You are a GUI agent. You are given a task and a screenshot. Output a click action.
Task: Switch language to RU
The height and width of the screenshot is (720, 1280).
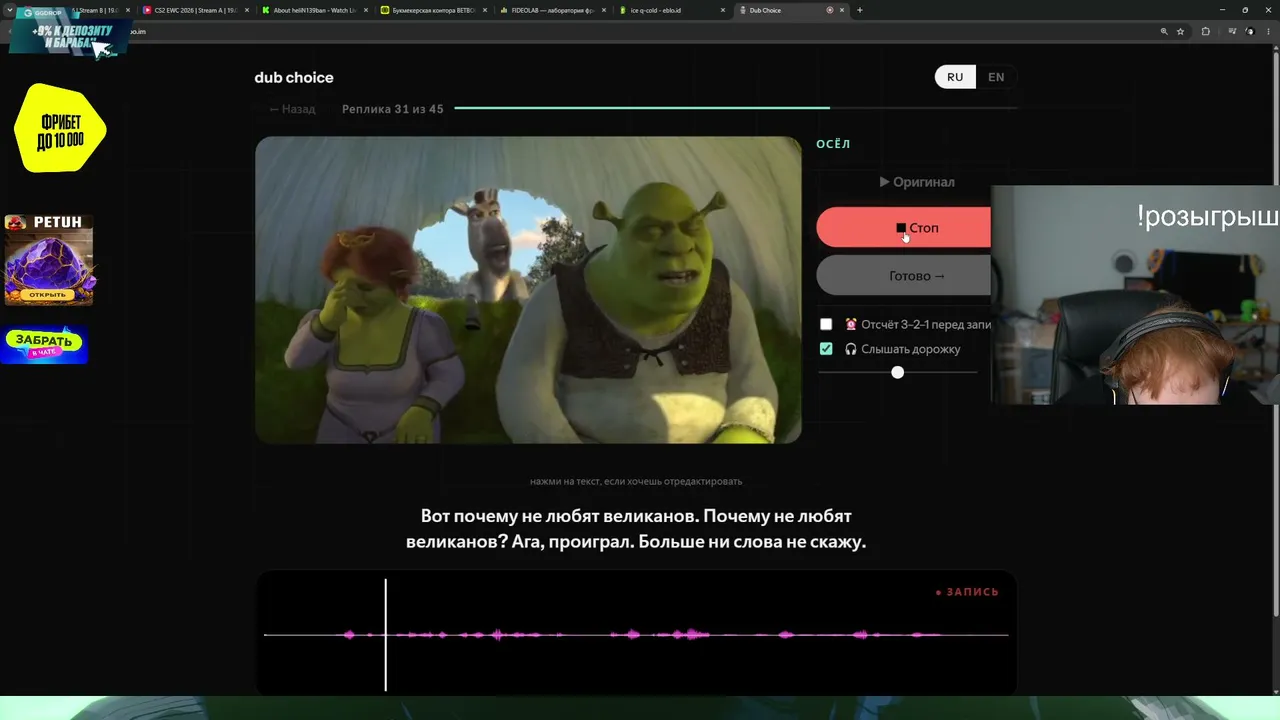click(955, 77)
